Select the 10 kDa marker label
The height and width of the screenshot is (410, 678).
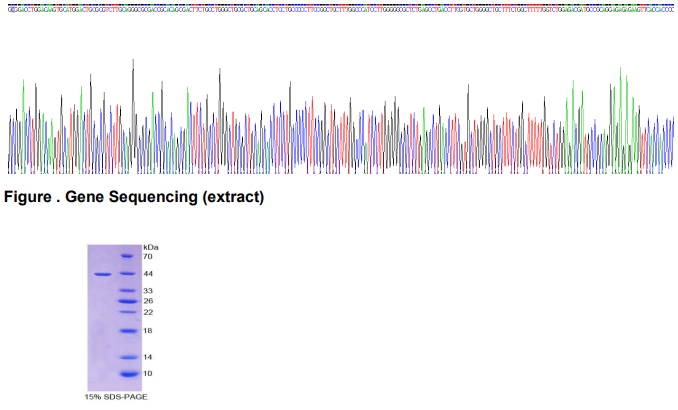[147, 373]
